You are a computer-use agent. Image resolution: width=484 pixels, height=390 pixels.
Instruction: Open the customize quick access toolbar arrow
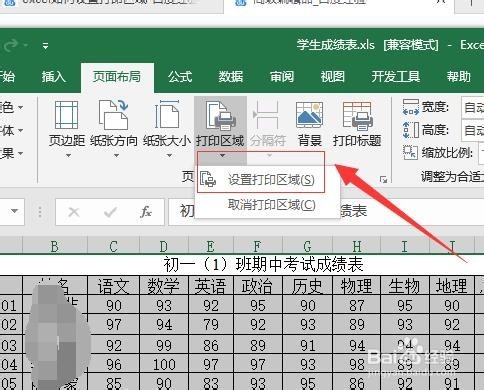pyautogui.click(x=45, y=45)
